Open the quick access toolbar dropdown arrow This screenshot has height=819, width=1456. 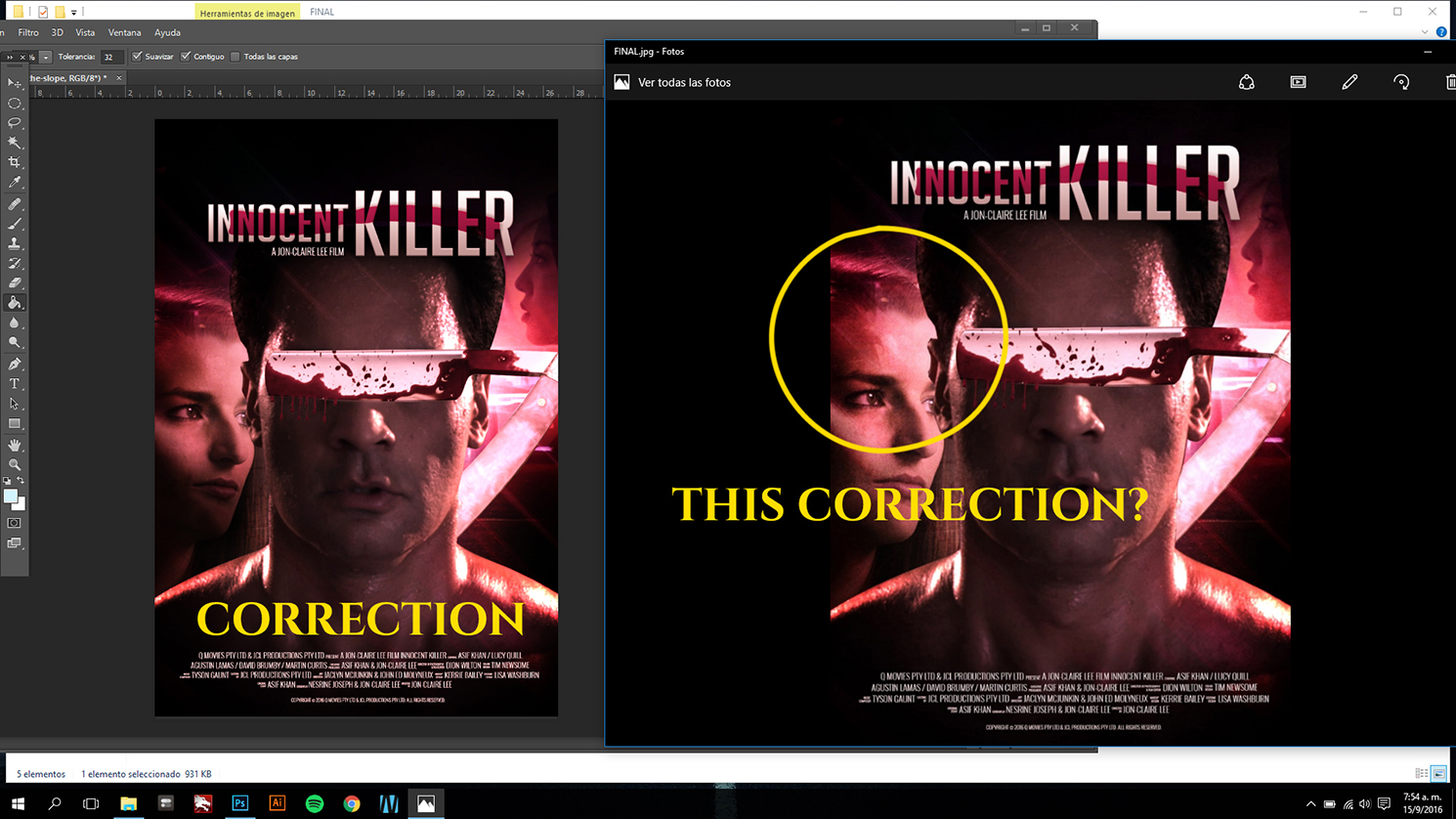pos(73,13)
